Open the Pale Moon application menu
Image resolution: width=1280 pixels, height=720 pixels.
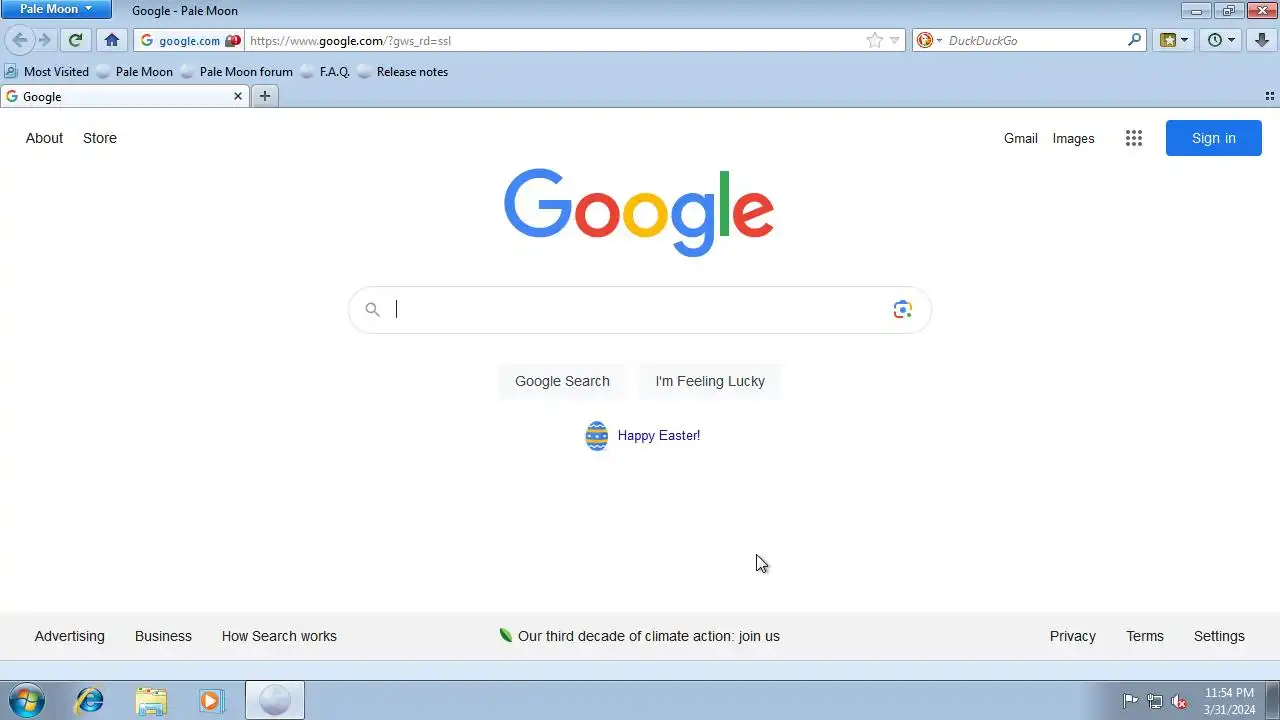(56, 9)
